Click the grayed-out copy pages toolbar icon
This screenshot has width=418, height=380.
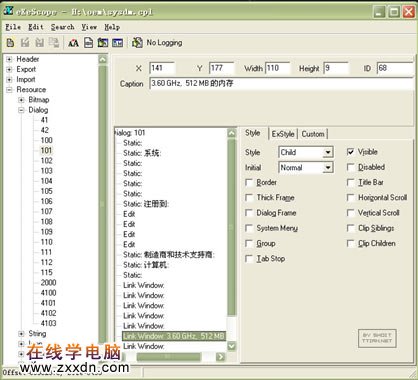[x=54, y=43]
